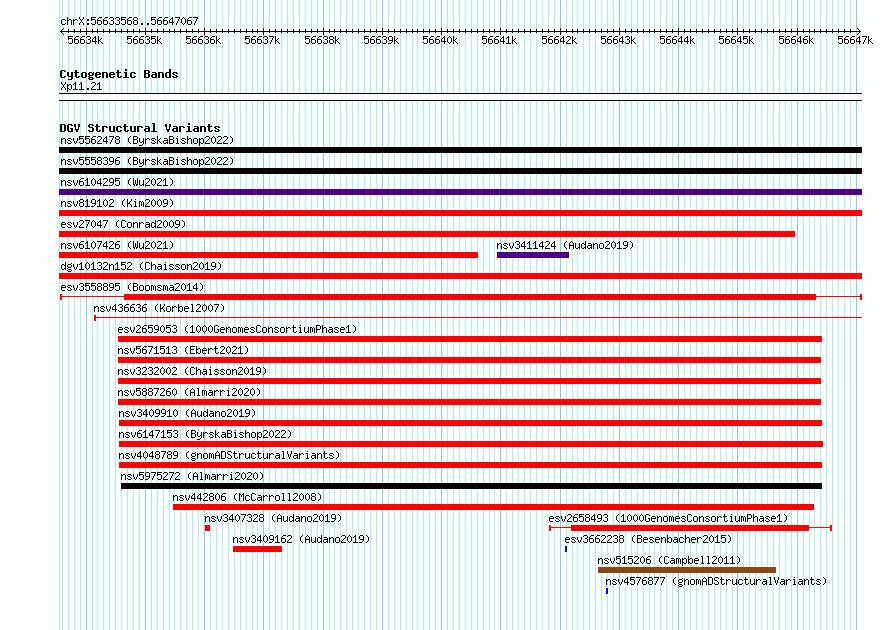Select red bar under nsv5887260
The width and height of the screenshot is (890, 630).
[x=469, y=402]
